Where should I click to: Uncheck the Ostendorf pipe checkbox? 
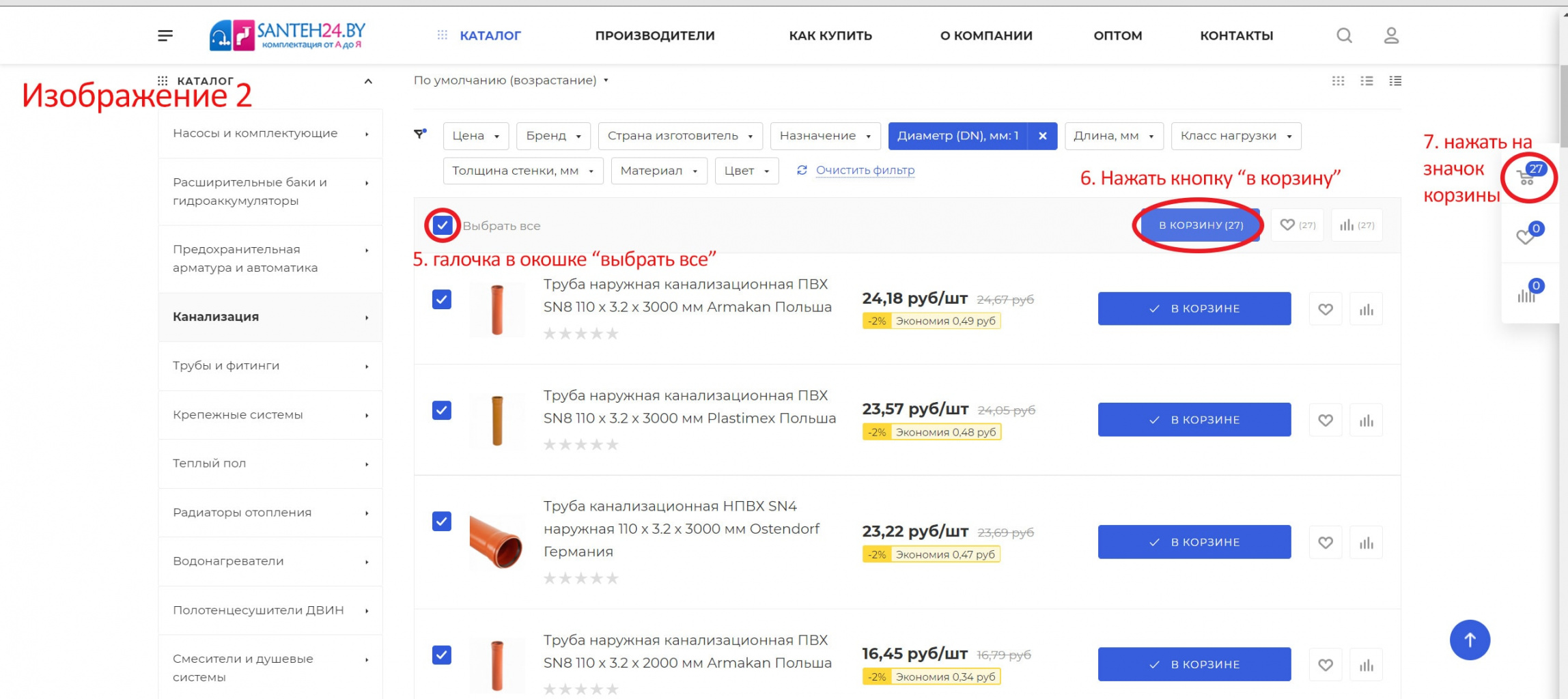[x=442, y=522]
